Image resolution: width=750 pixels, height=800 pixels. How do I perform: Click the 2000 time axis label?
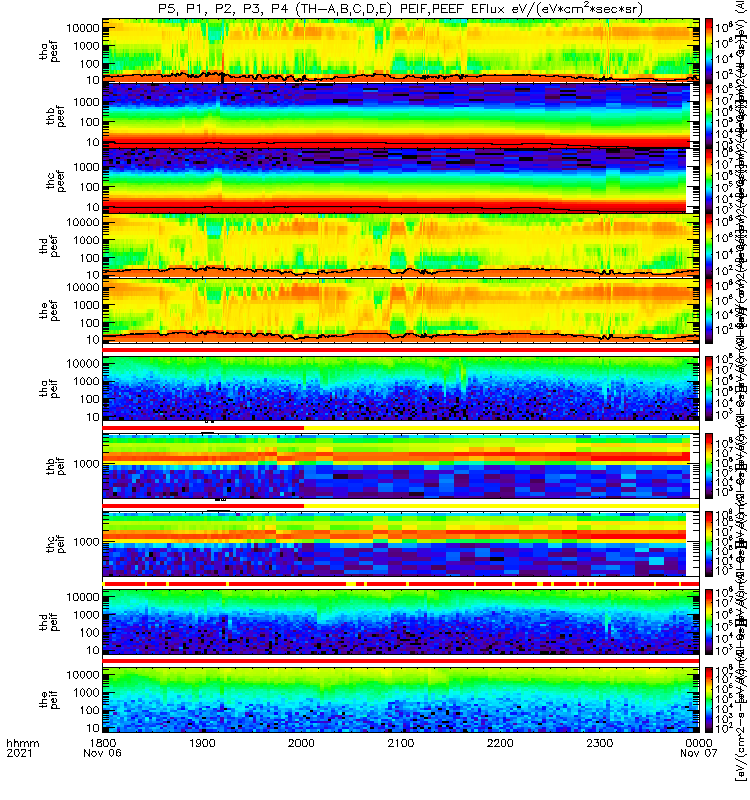(302, 743)
